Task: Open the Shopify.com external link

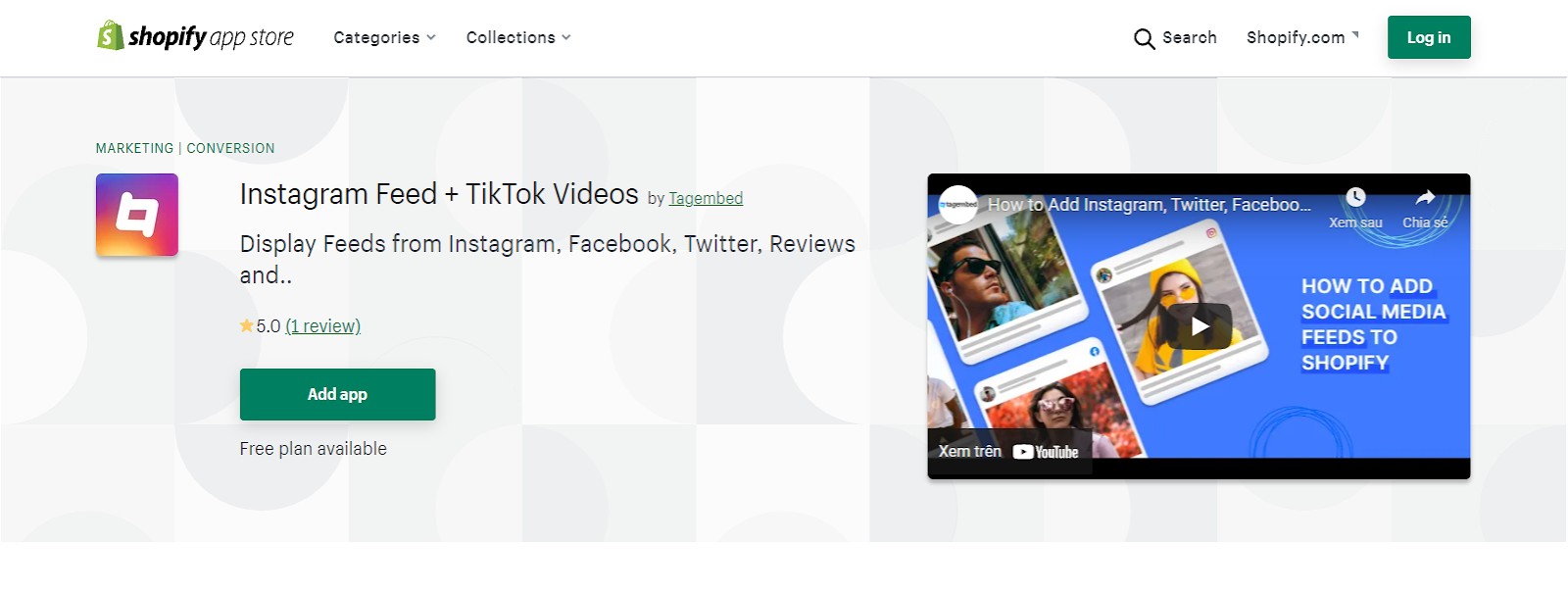Action: point(1302,37)
